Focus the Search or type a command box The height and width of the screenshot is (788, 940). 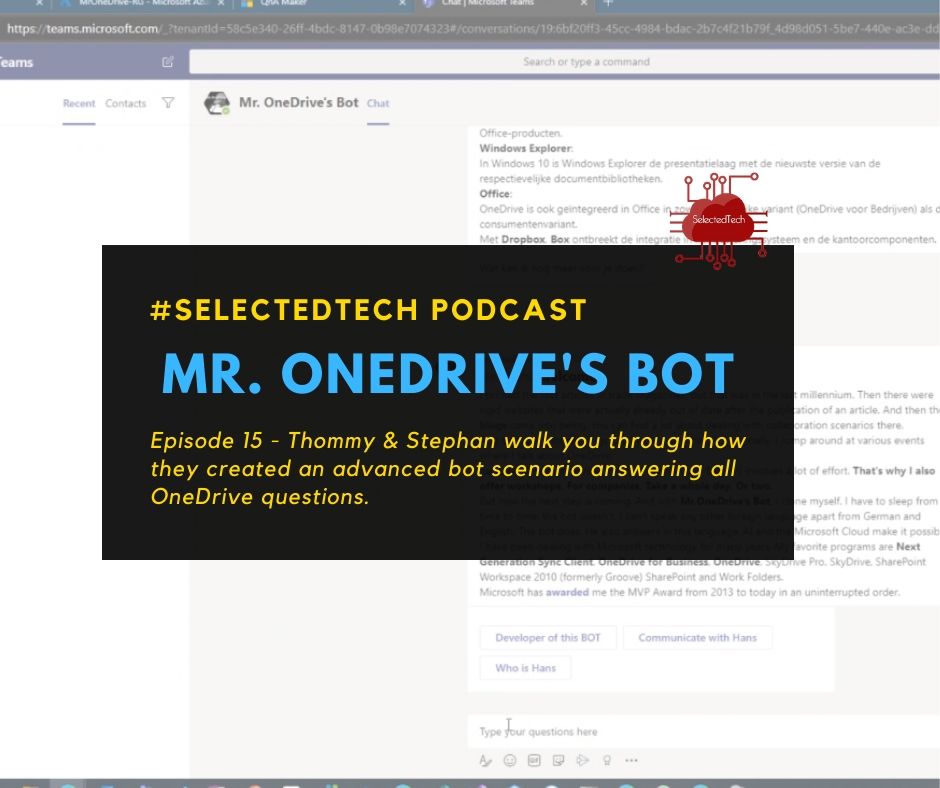tap(565, 62)
